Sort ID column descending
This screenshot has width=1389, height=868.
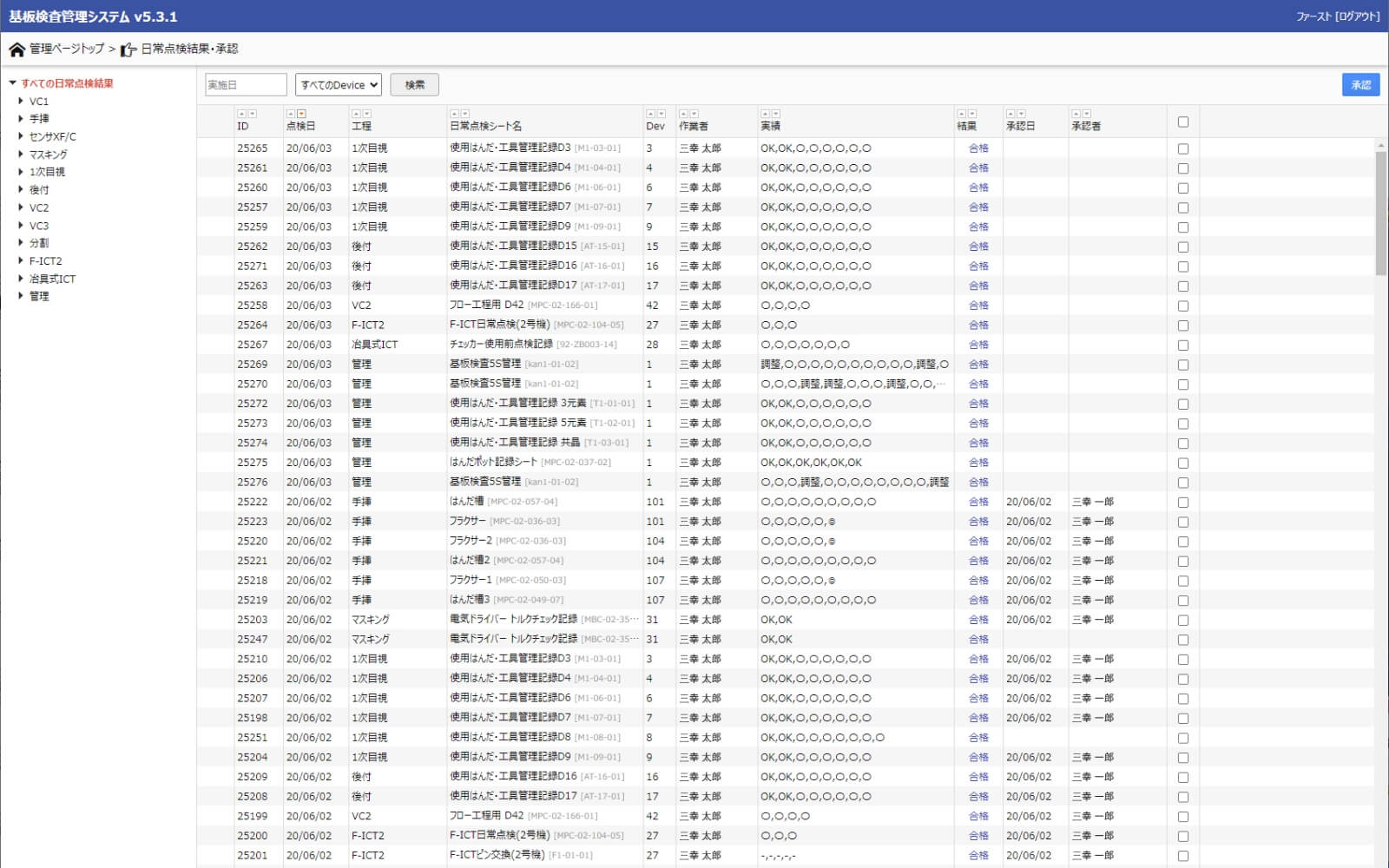pyautogui.click(x=252, y=114)
